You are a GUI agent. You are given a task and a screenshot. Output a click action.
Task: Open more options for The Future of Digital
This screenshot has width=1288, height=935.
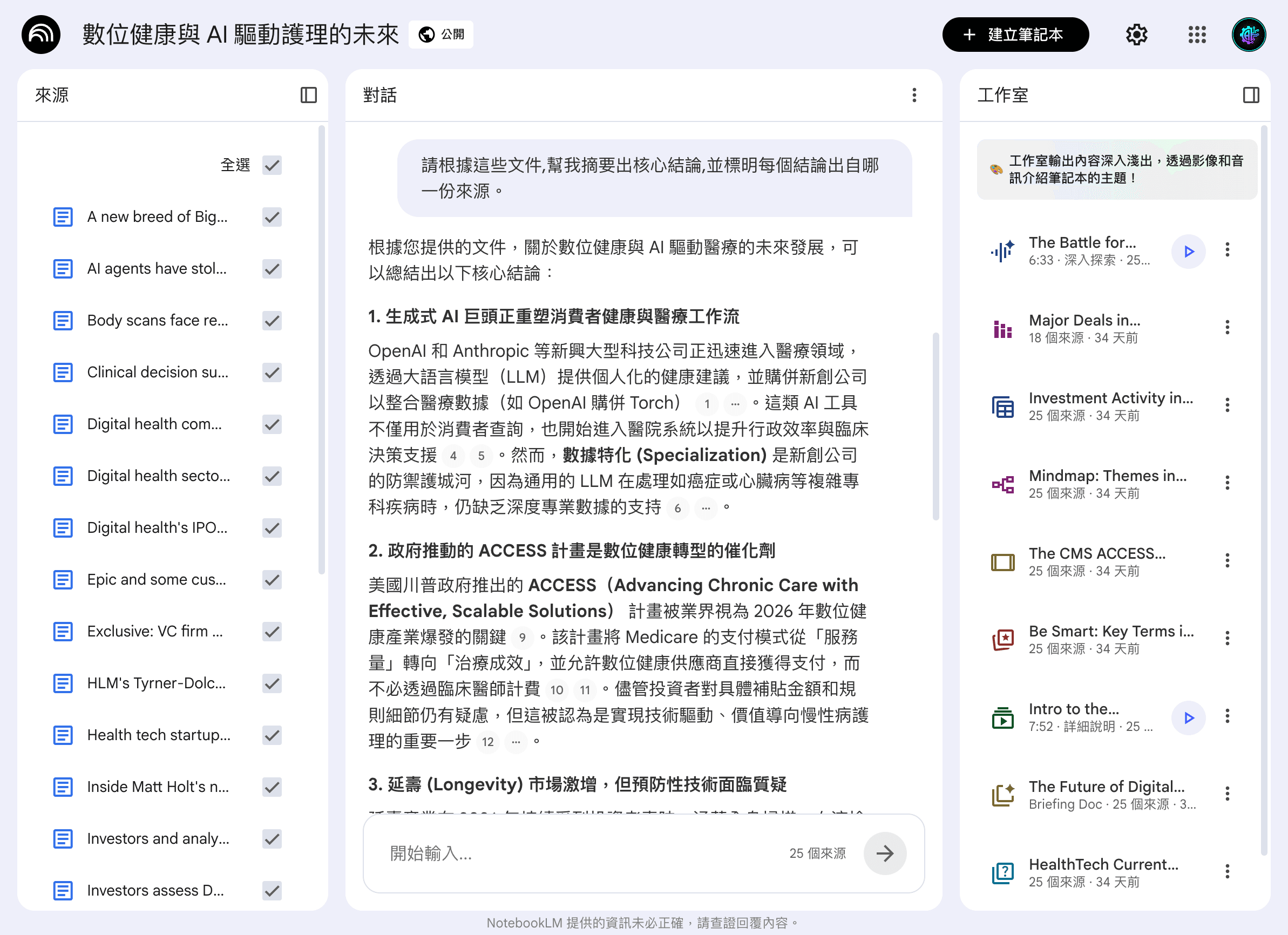coord(1226,794)
